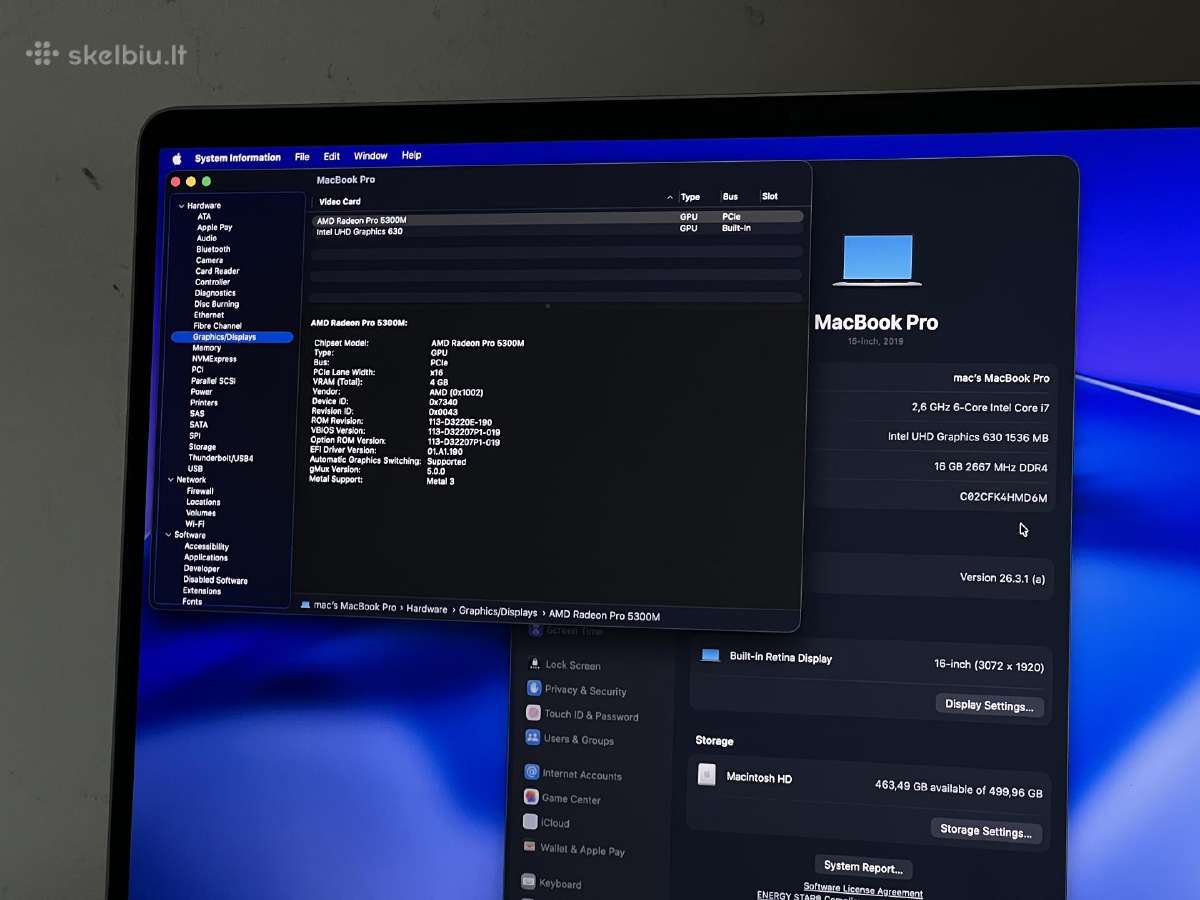Select Card Reader entry
The height and width of the screenshot is (900, 1200).
click(217, 271)
